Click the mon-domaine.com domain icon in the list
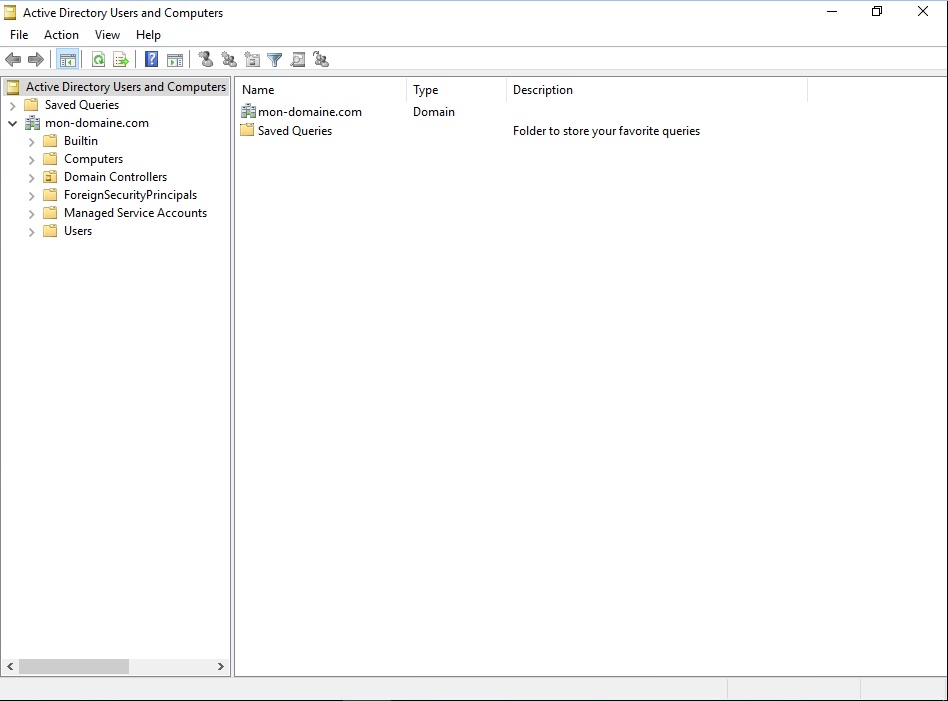The height and width of the screenshot is (701, 948). coord(248,111)
